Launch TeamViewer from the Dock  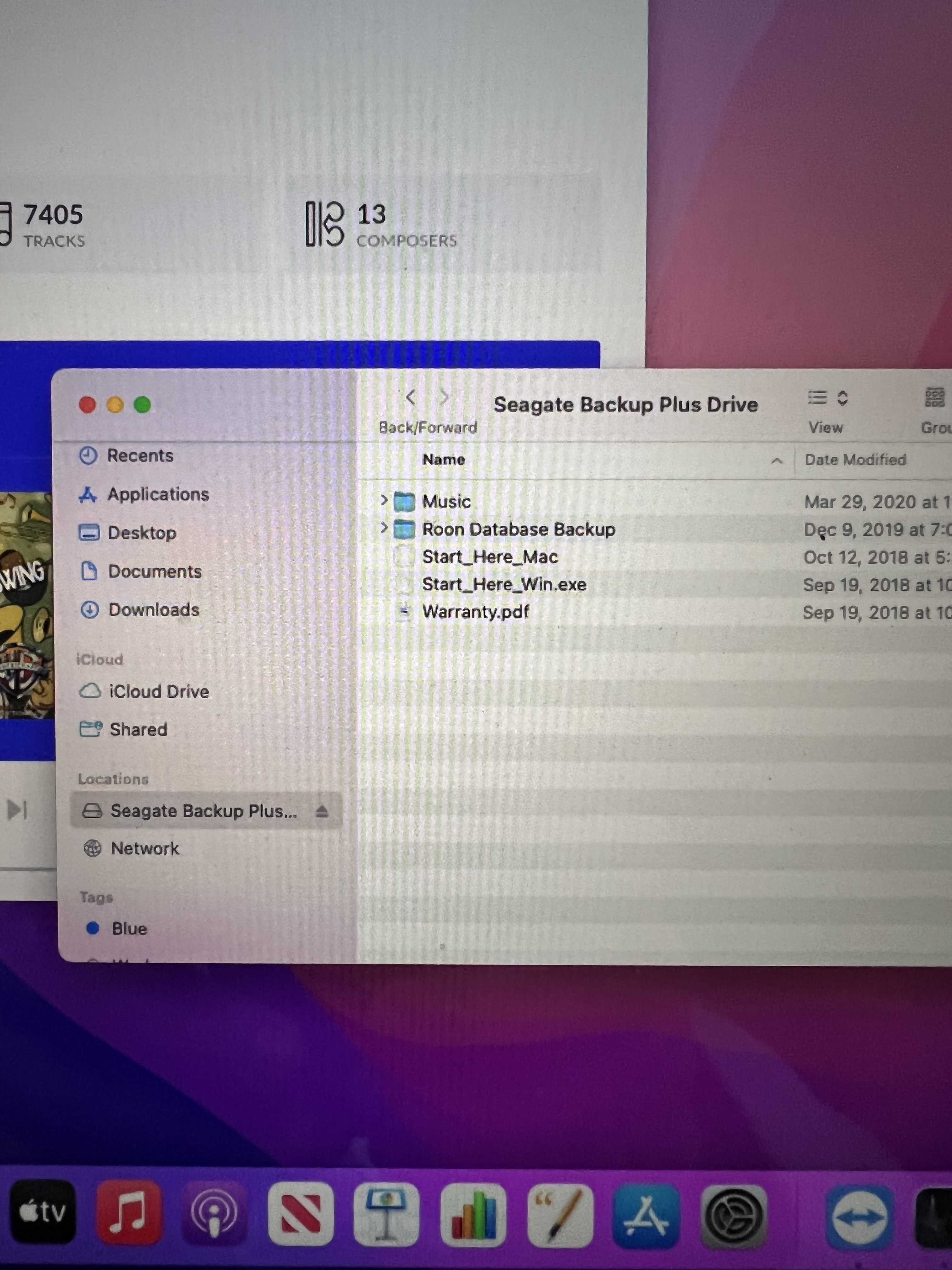[859, 1218]
